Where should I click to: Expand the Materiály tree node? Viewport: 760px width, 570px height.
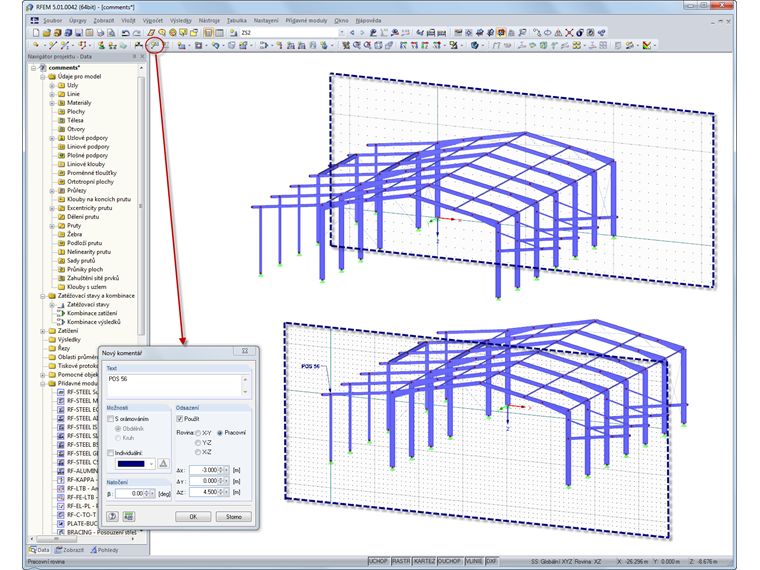[52, 103]
